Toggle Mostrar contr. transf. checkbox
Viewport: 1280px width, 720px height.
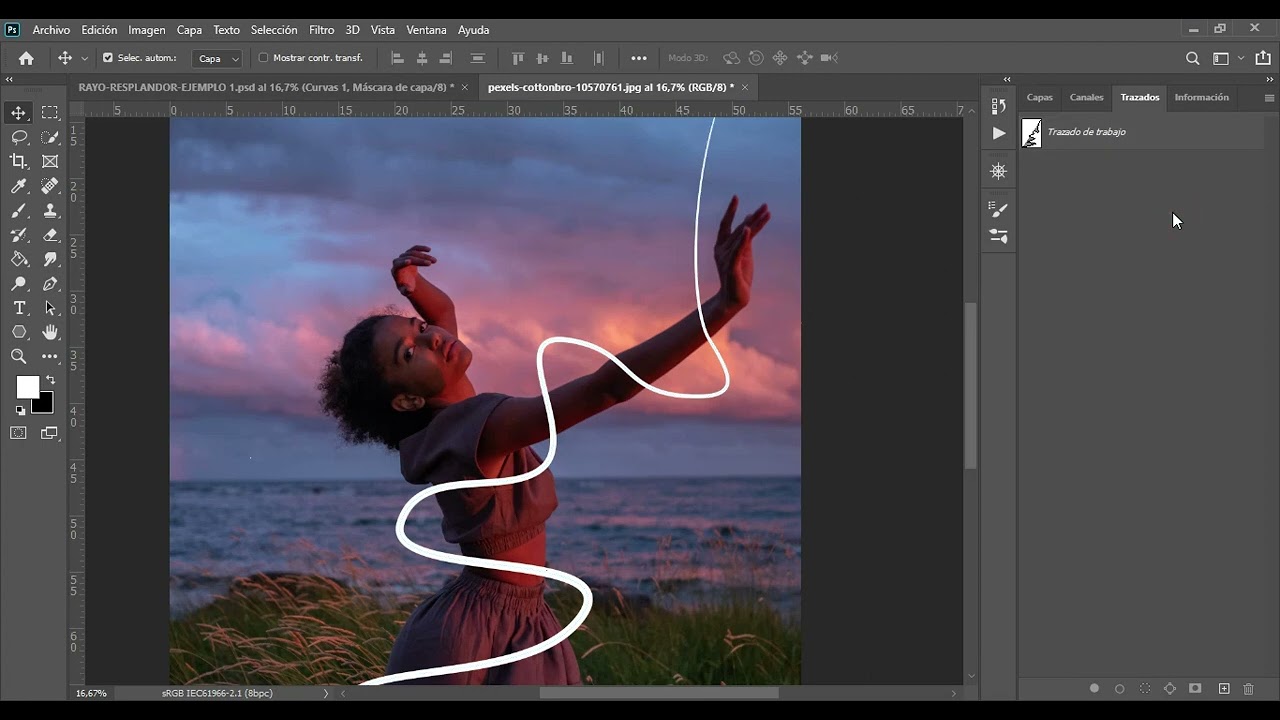[264, 58]
